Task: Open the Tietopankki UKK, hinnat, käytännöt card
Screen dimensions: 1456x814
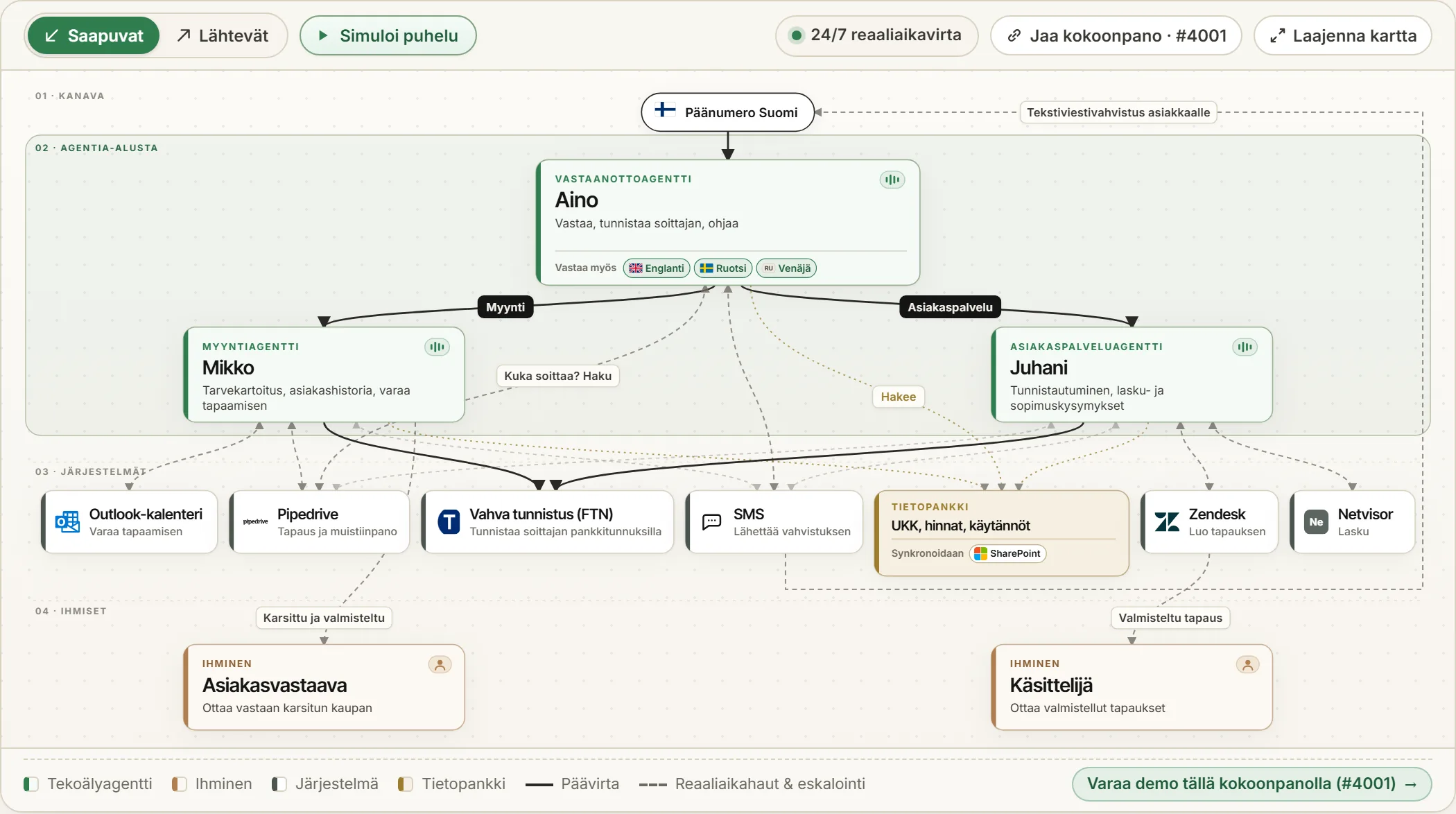Action: point(1001,533)
